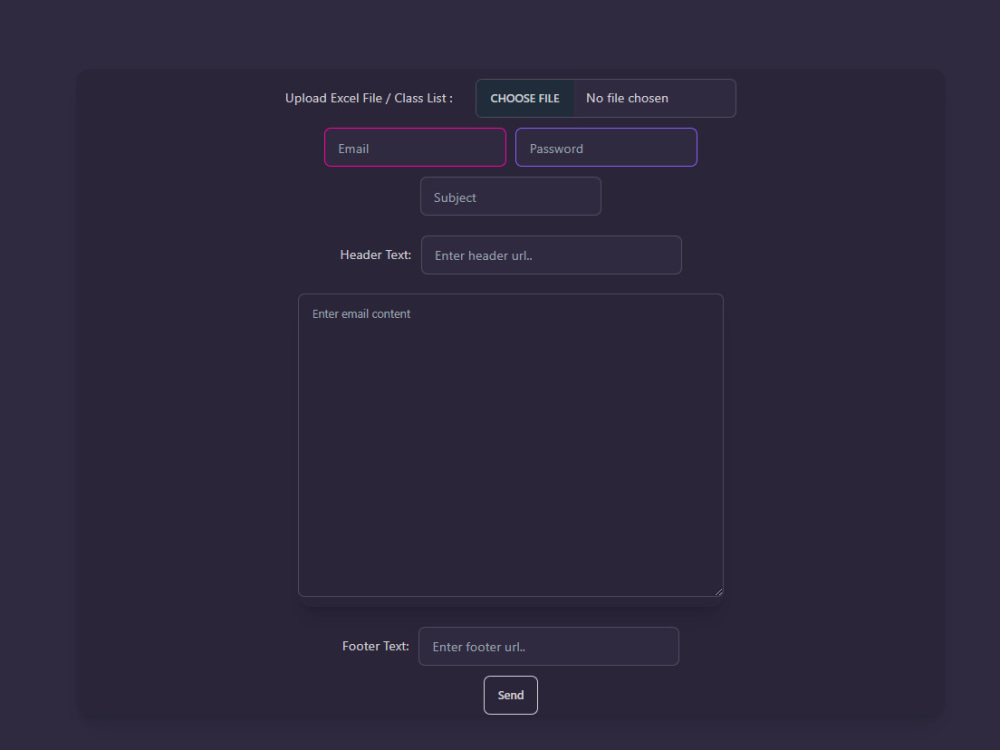The image size is (1000, 750).
Task: Click the 'Header Text:' label
Action: [x=375, y=254]
